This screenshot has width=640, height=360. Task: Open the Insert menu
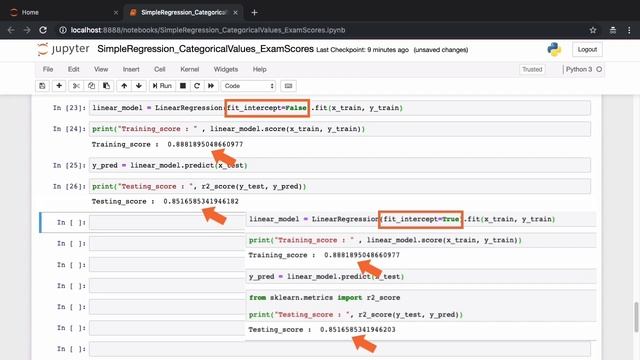click(x=131, y=69)
